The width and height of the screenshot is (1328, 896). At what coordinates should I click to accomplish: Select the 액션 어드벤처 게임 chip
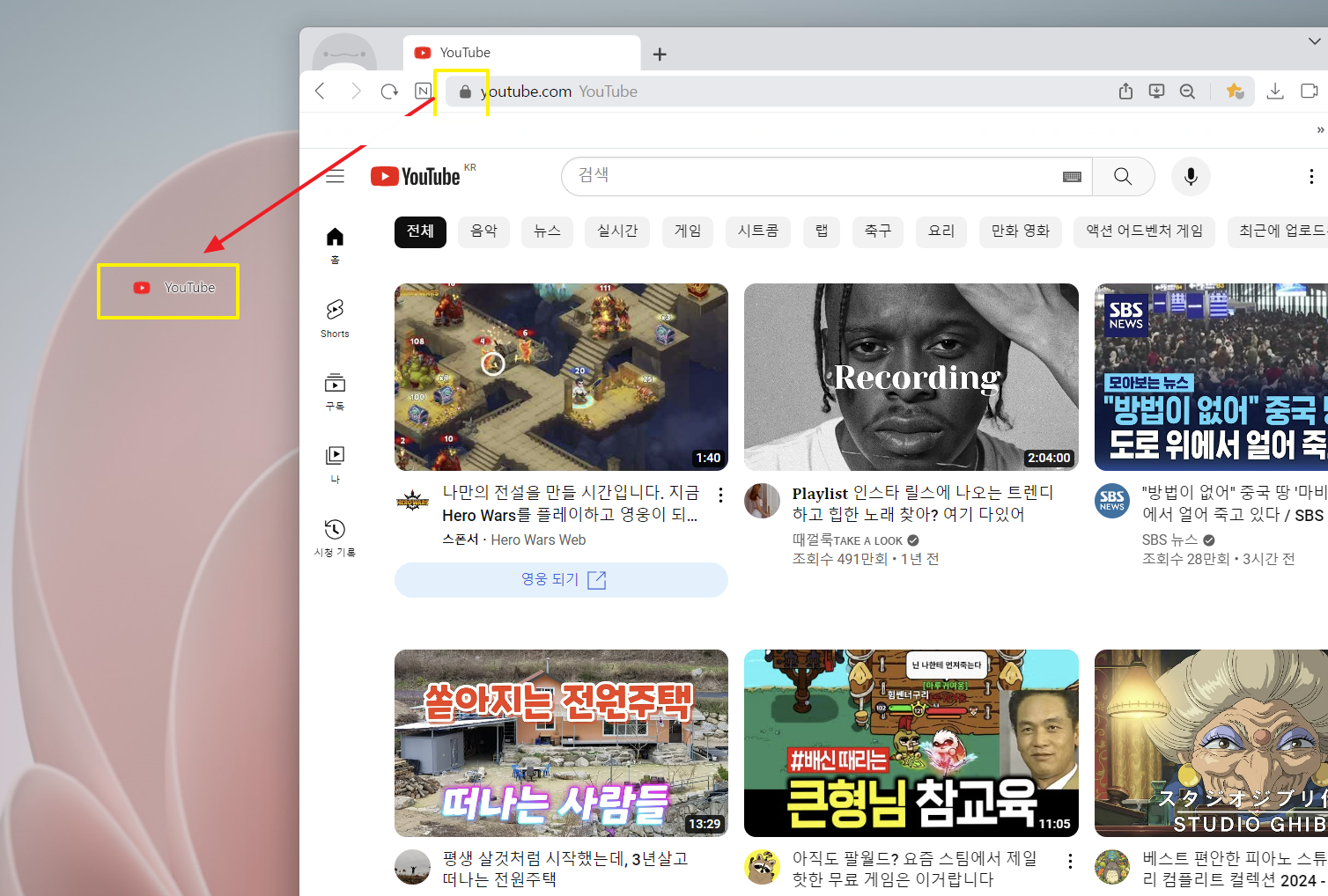(1144, 231)
